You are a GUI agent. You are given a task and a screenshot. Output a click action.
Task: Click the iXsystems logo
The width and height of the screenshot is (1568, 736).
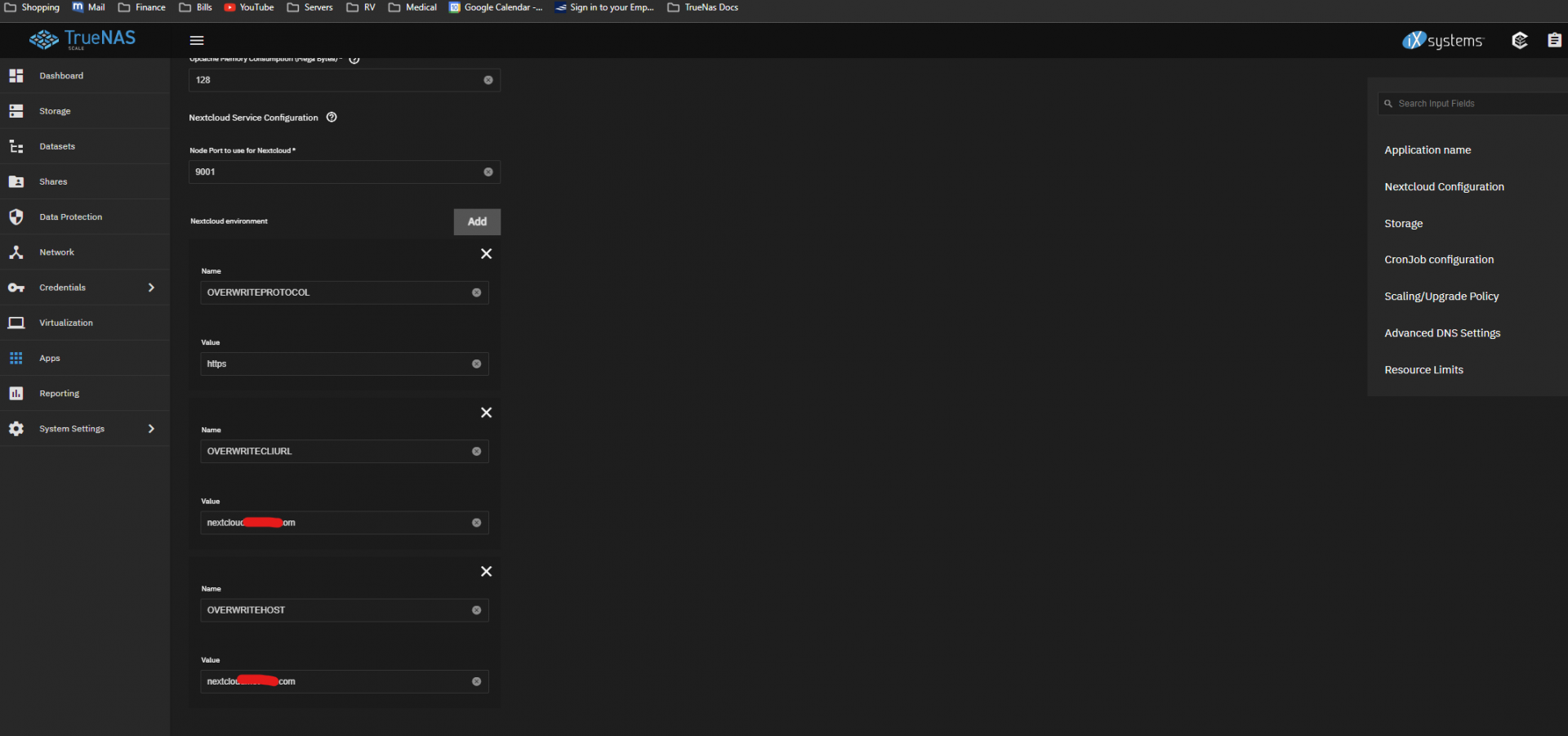1443,40
